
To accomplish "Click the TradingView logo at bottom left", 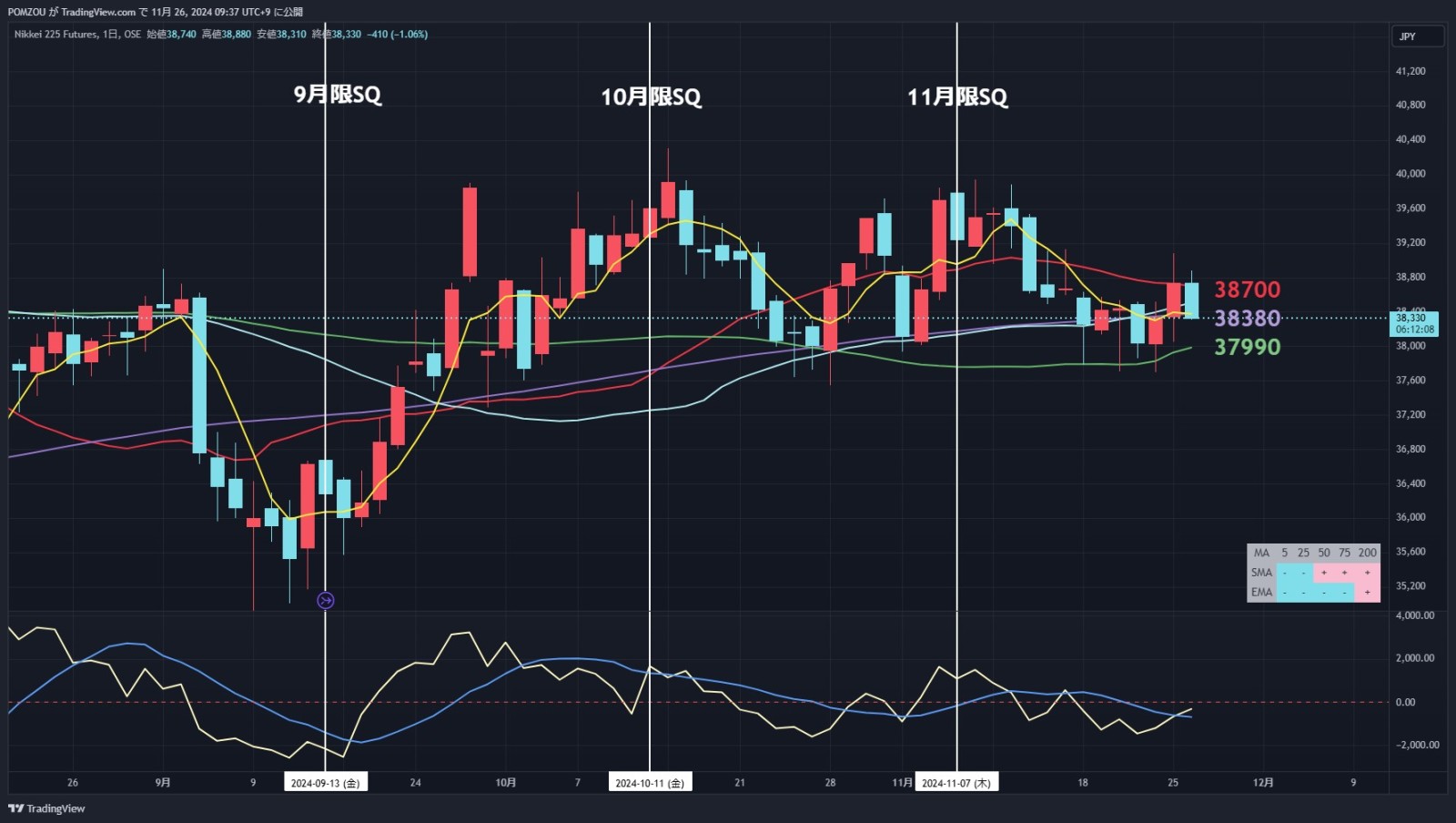I will pyautogui.click(x=46, y=808).
